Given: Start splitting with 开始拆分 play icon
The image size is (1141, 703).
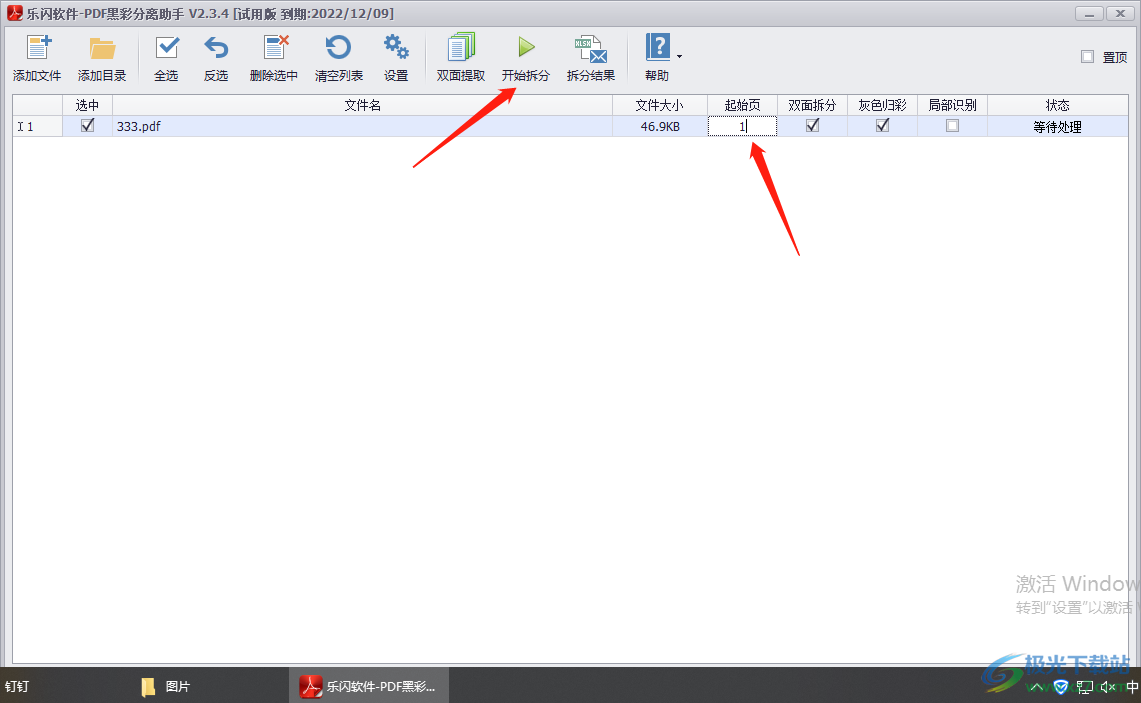Looking at the screenshot, I should pos(526,48).
